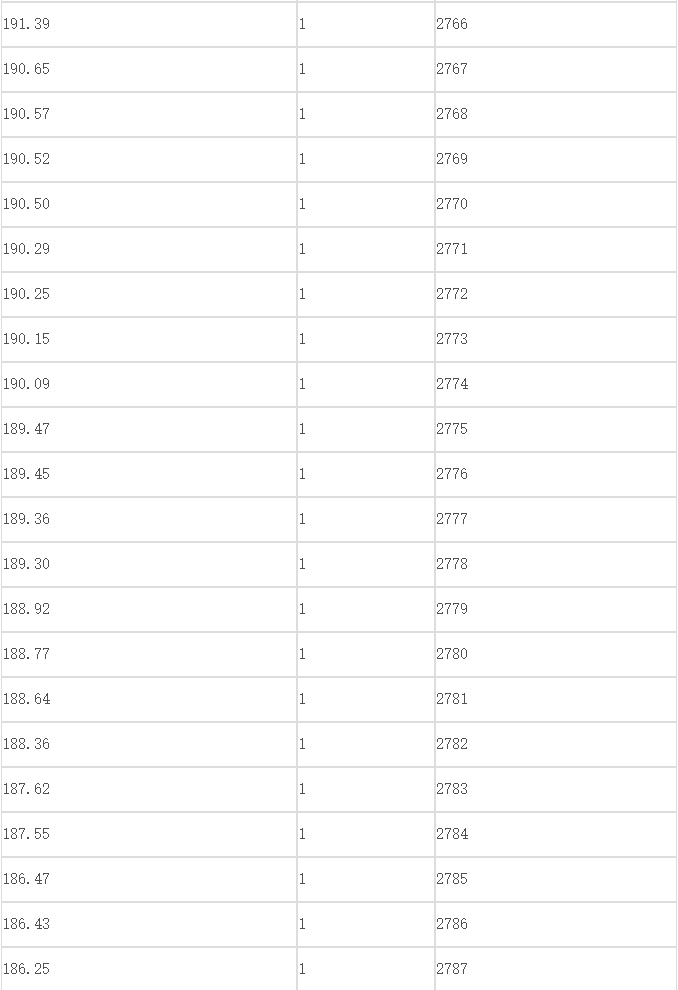Click the rank number 2772
Viewport: 678px width, 990px height.
click(x=452, y=294)
